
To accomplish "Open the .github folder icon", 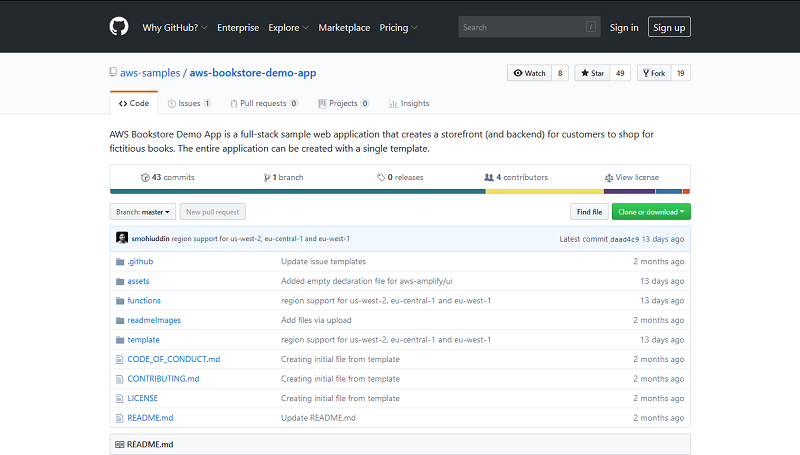I will pos(120,262).
